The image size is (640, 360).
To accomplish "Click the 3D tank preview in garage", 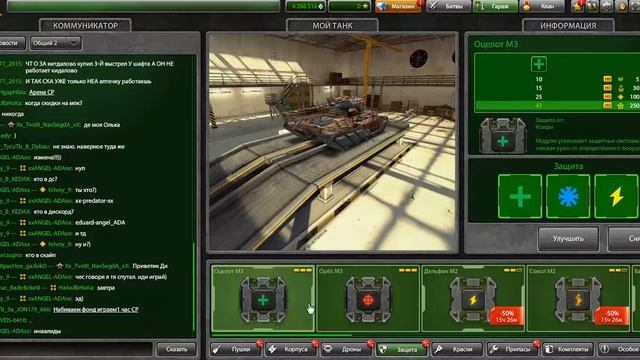I will pos(333,142).
